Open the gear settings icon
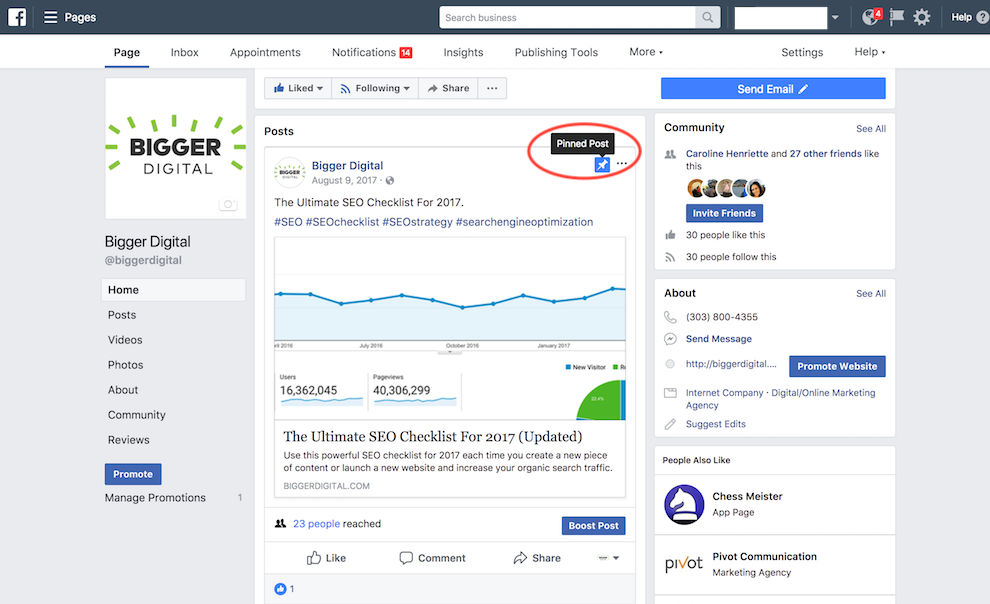This screenshot has height=604, width=990. 922,17
